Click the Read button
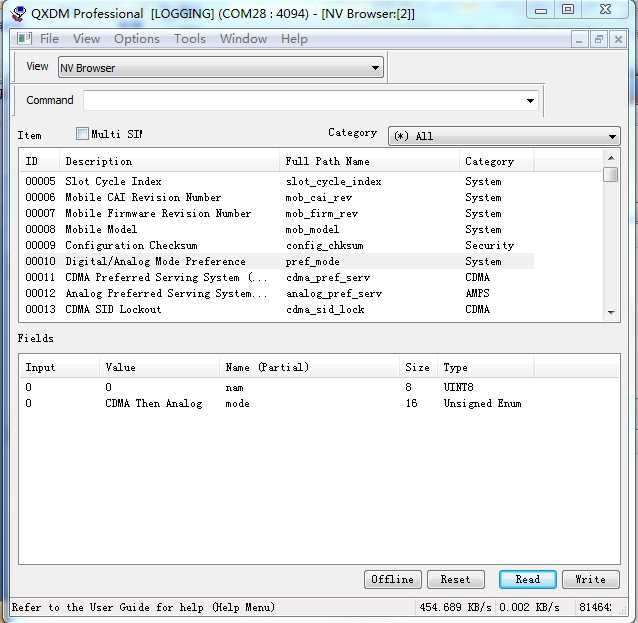Screen dimensions: 638x623 [528, 579]
